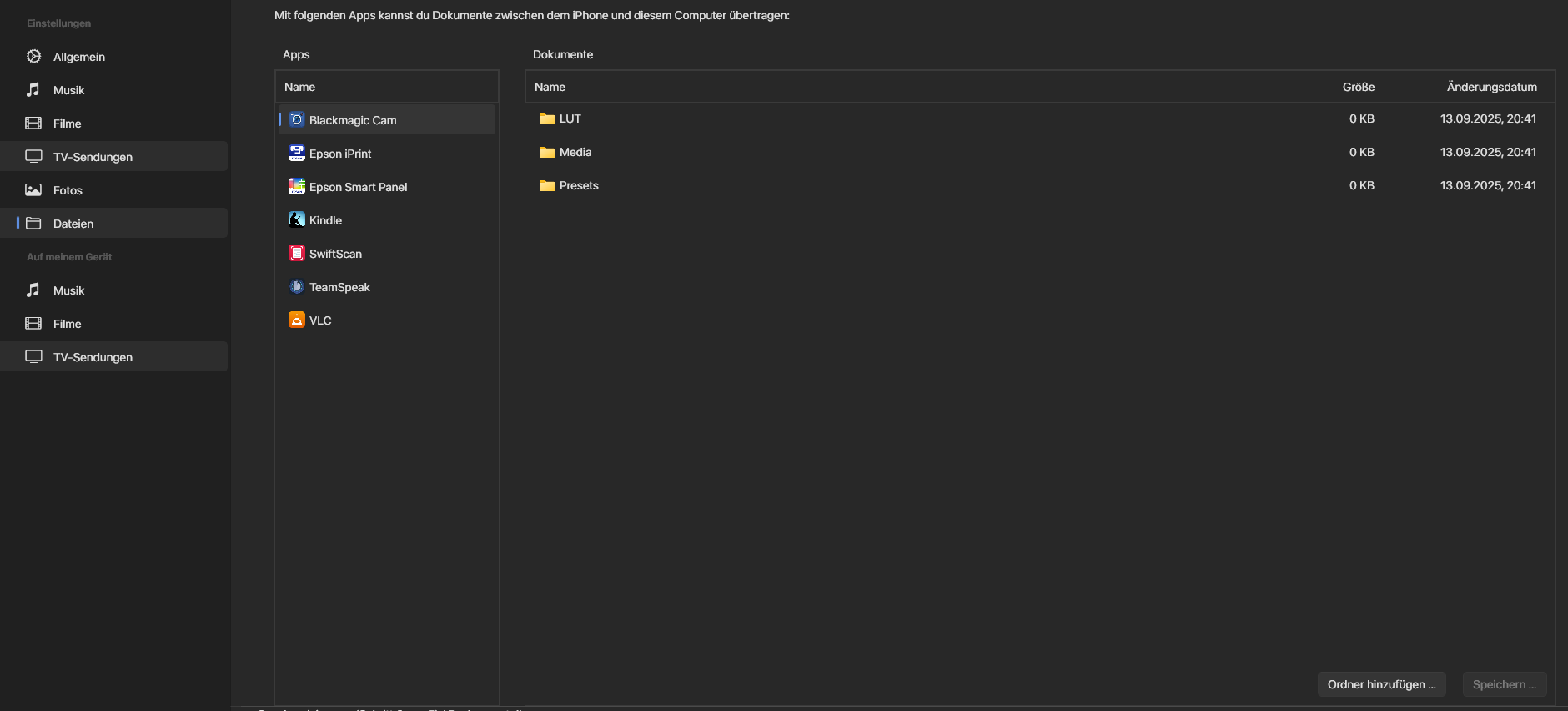Click the TeamSpeak app icon

pos(297,286)
